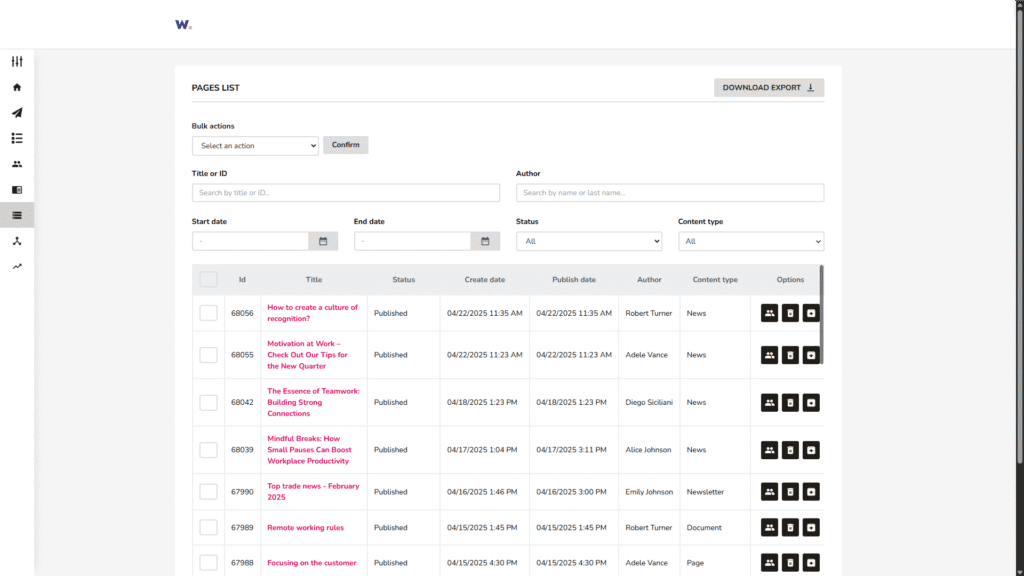Click trash icon for page 68039
Viewport: 1024px width, 576px height.
click(x=790, y=450)
